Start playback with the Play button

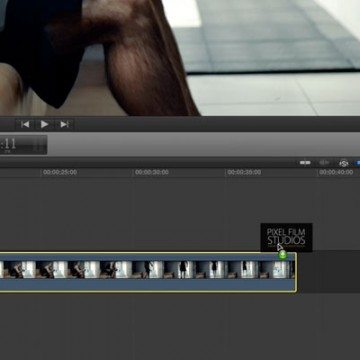pos(44,124)
